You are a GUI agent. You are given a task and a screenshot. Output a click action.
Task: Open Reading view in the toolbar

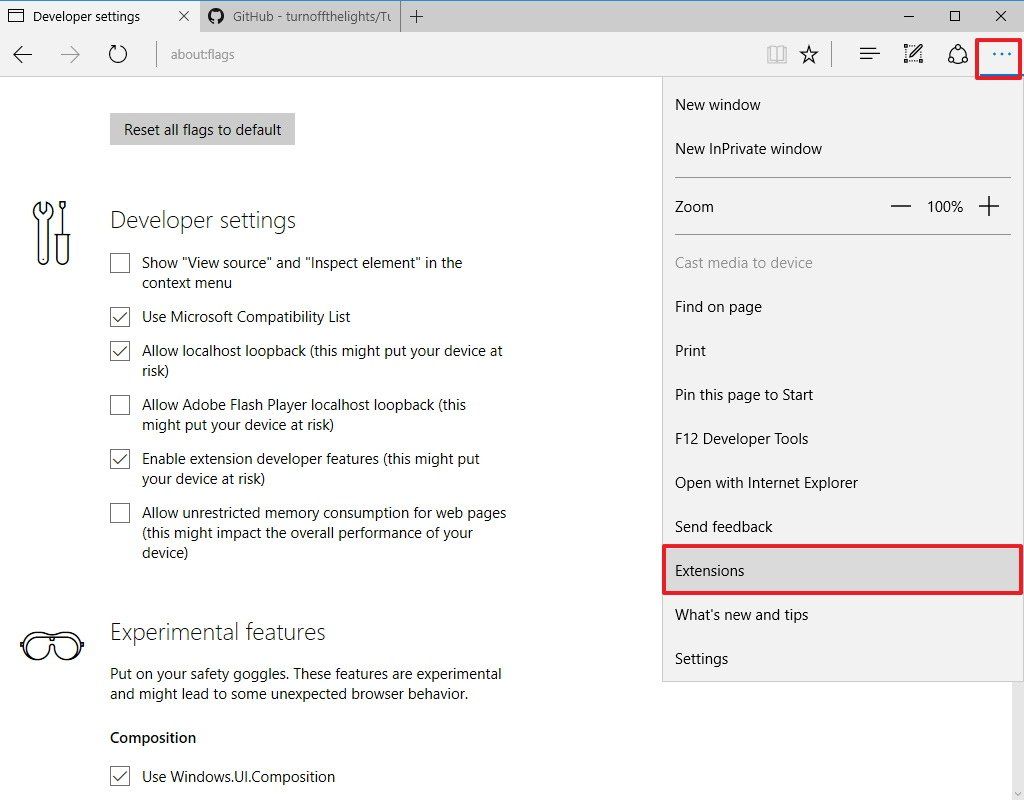coord(777,54)
